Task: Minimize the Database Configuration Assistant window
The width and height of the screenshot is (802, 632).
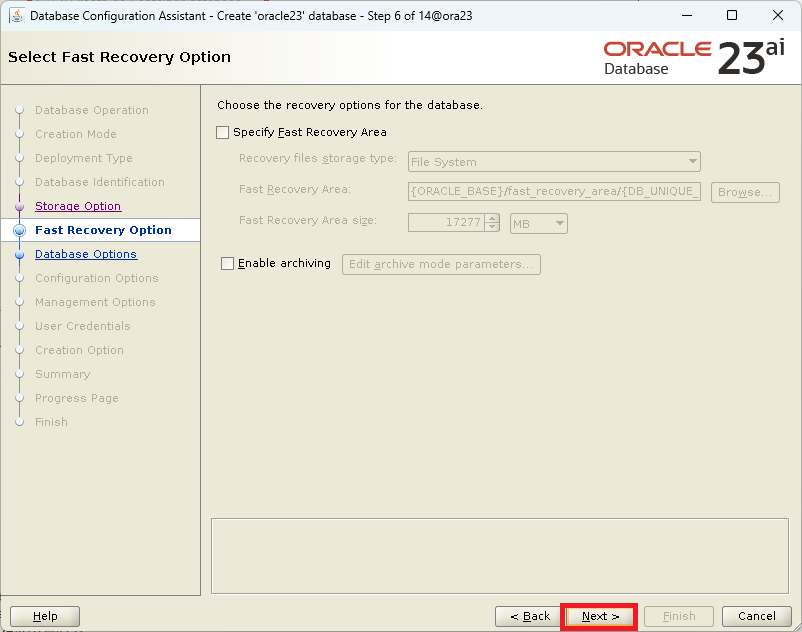Action: point(687,15)
